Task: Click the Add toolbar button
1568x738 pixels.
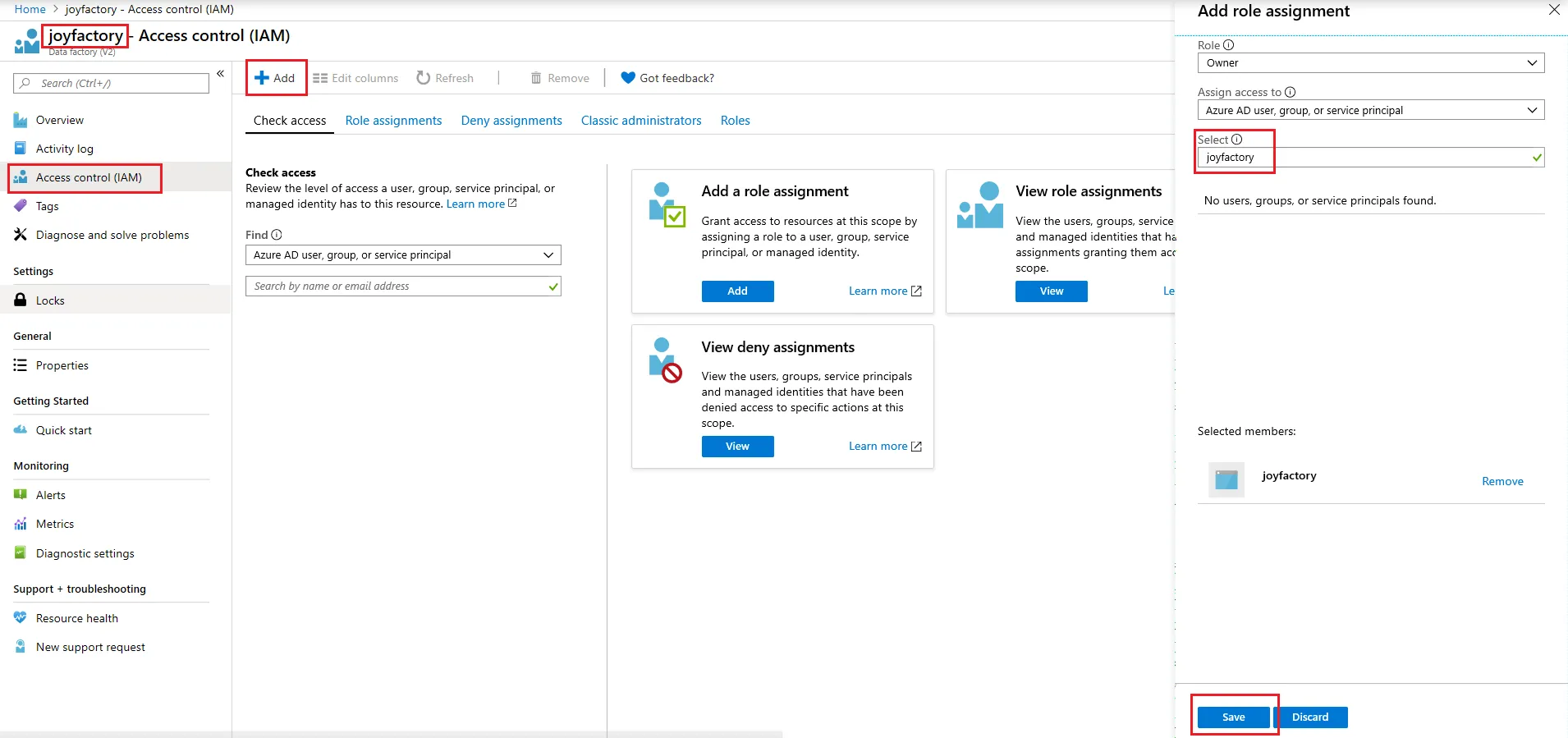Action: 275,78
